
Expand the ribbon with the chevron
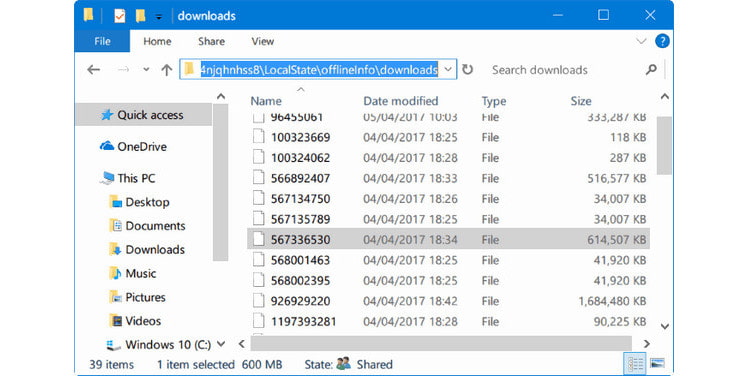641,41
